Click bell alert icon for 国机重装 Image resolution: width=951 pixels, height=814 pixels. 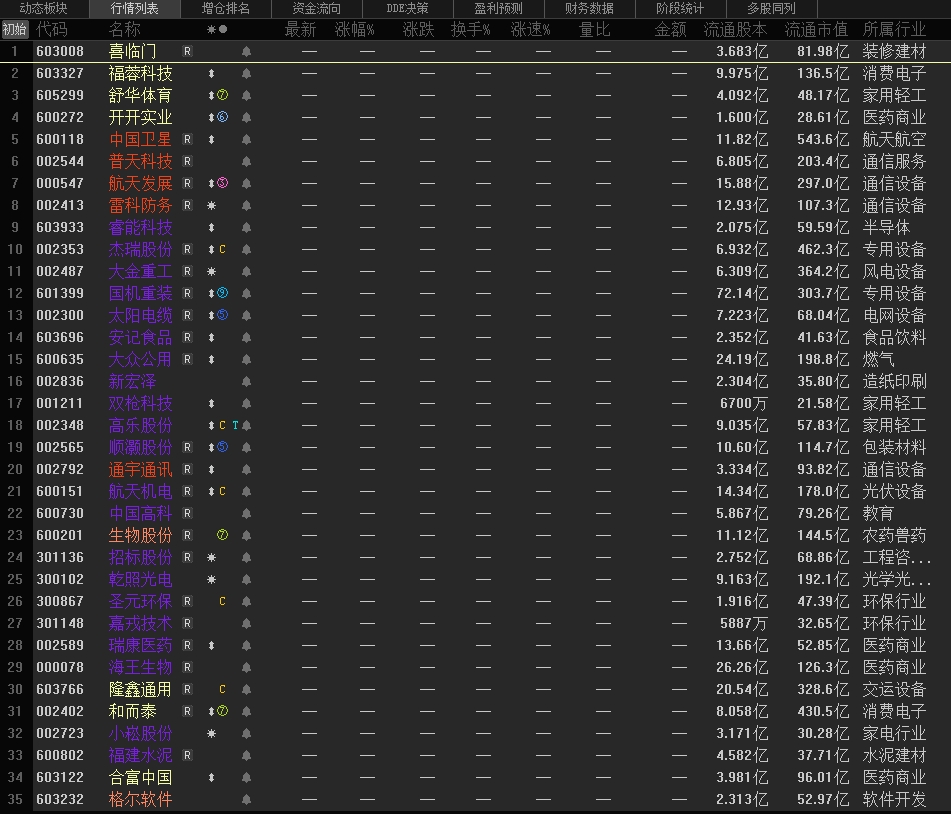246,294
